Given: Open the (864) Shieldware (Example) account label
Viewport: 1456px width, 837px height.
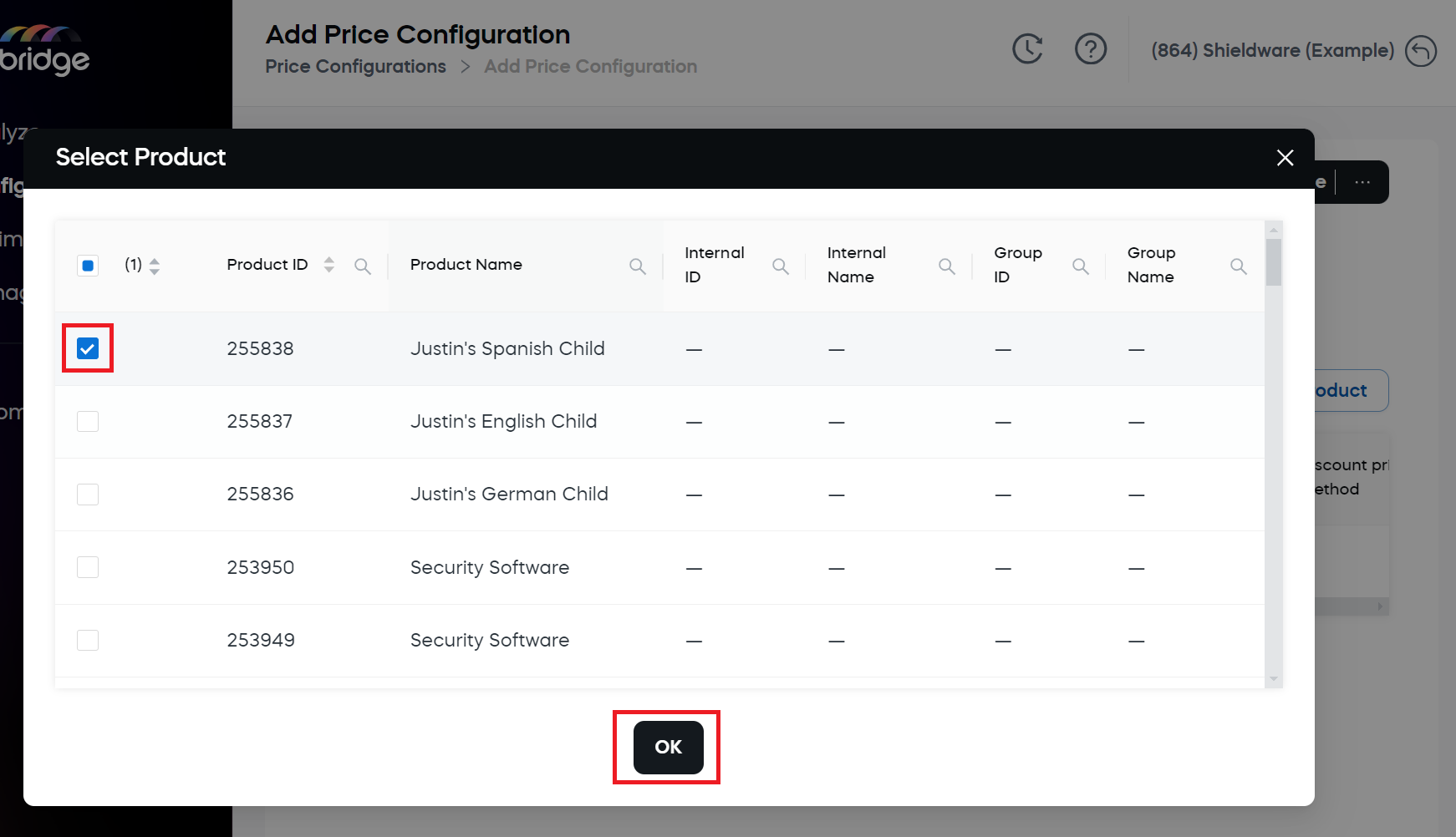Looking at the screenshot, I should 1272,51.
